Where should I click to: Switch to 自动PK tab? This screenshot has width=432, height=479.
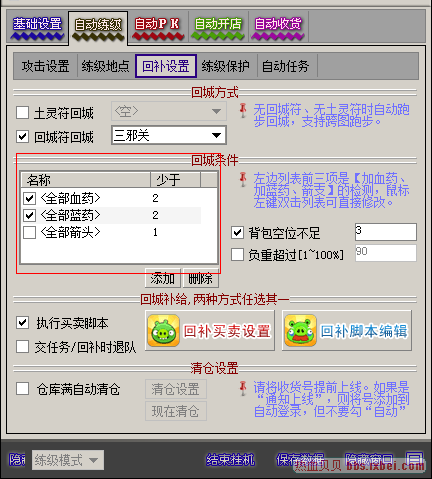coord(157,27)
